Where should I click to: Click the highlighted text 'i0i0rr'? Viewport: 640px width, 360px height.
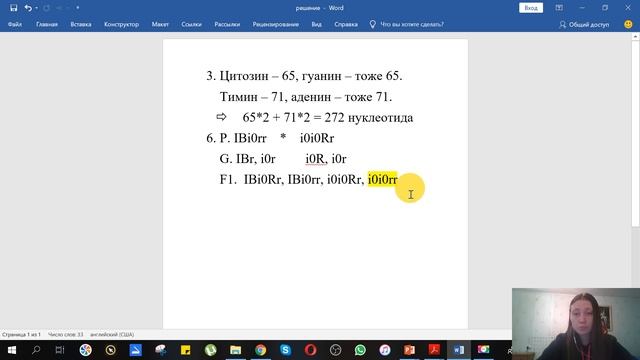click(382, 179)
